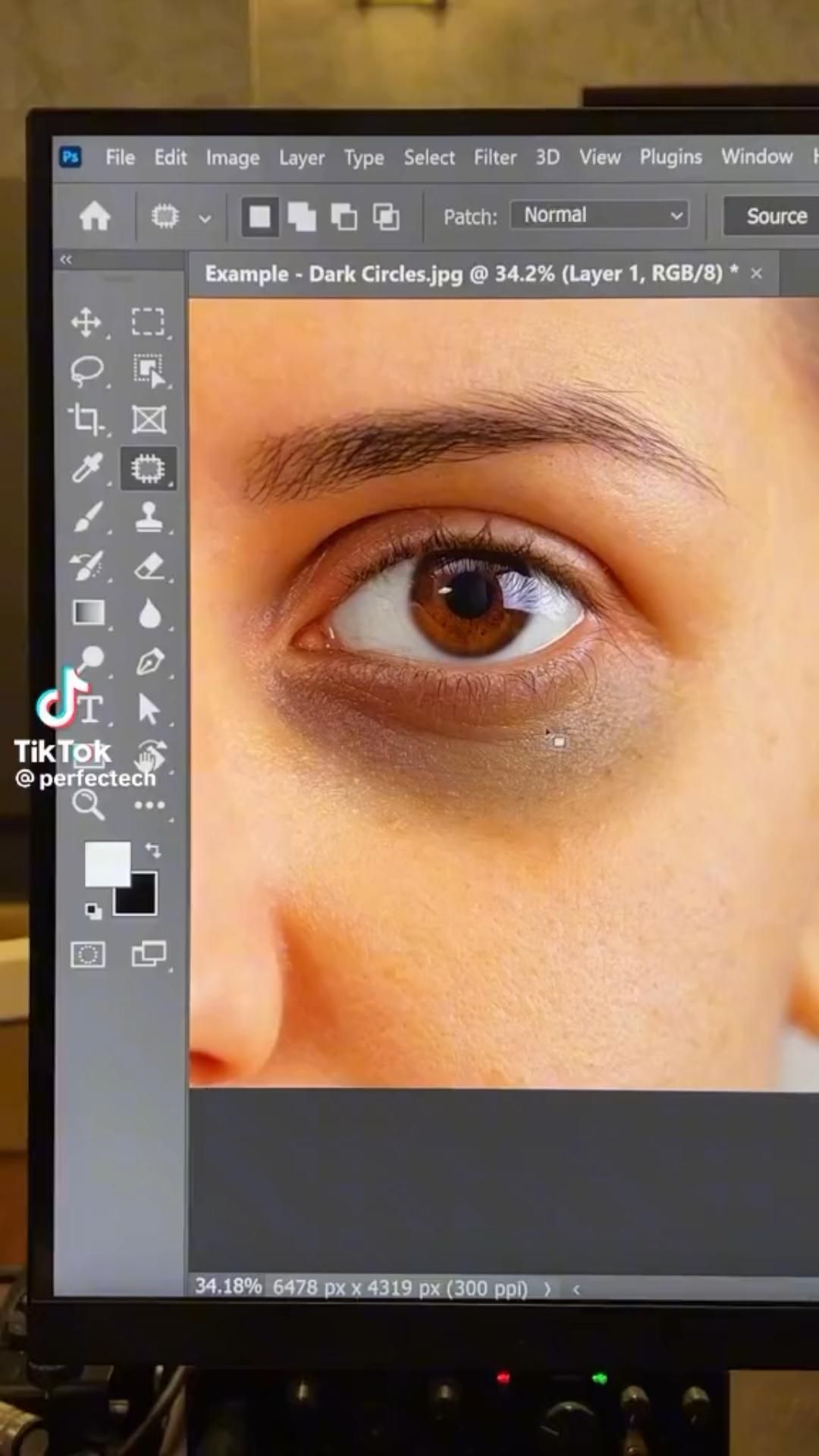
Task: Open the Patch mode Normal dropdown
Action: [600, 215]
